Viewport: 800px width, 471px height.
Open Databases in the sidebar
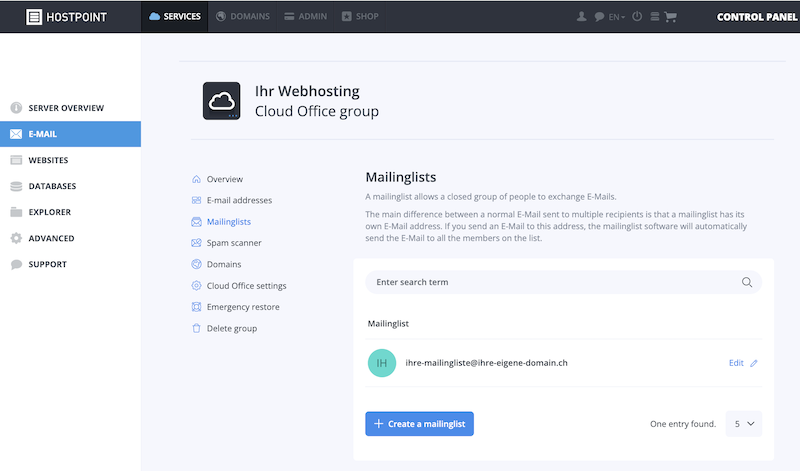pyautogui.click(x=70, y=186)
